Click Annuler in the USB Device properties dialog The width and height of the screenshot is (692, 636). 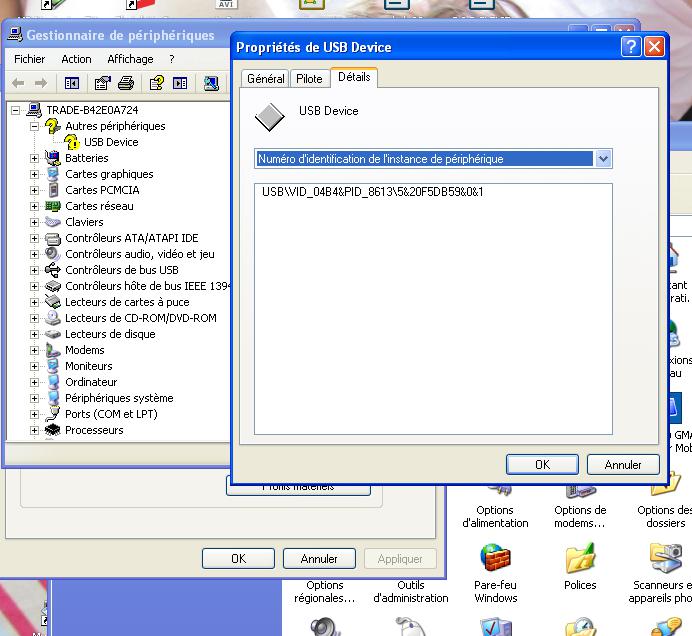coord(623,464)
